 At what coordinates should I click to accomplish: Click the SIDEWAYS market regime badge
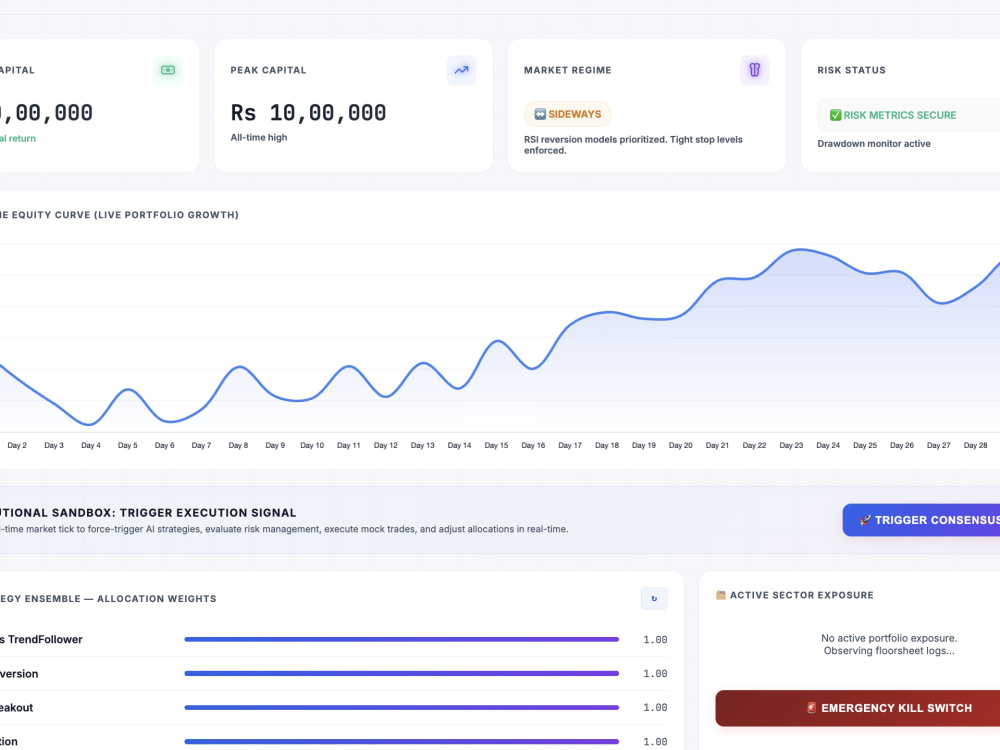tap(568, 114)
